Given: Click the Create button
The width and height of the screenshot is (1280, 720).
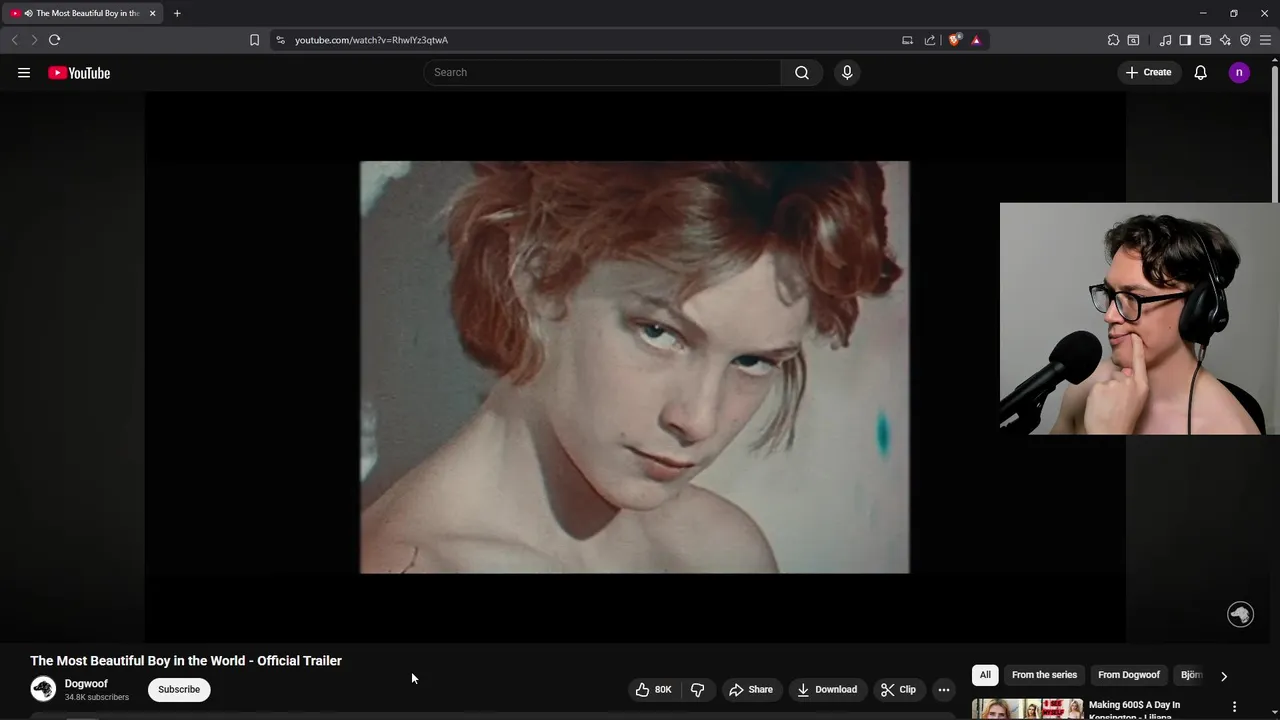Looking at the screenshot, I should point(1148,72).
